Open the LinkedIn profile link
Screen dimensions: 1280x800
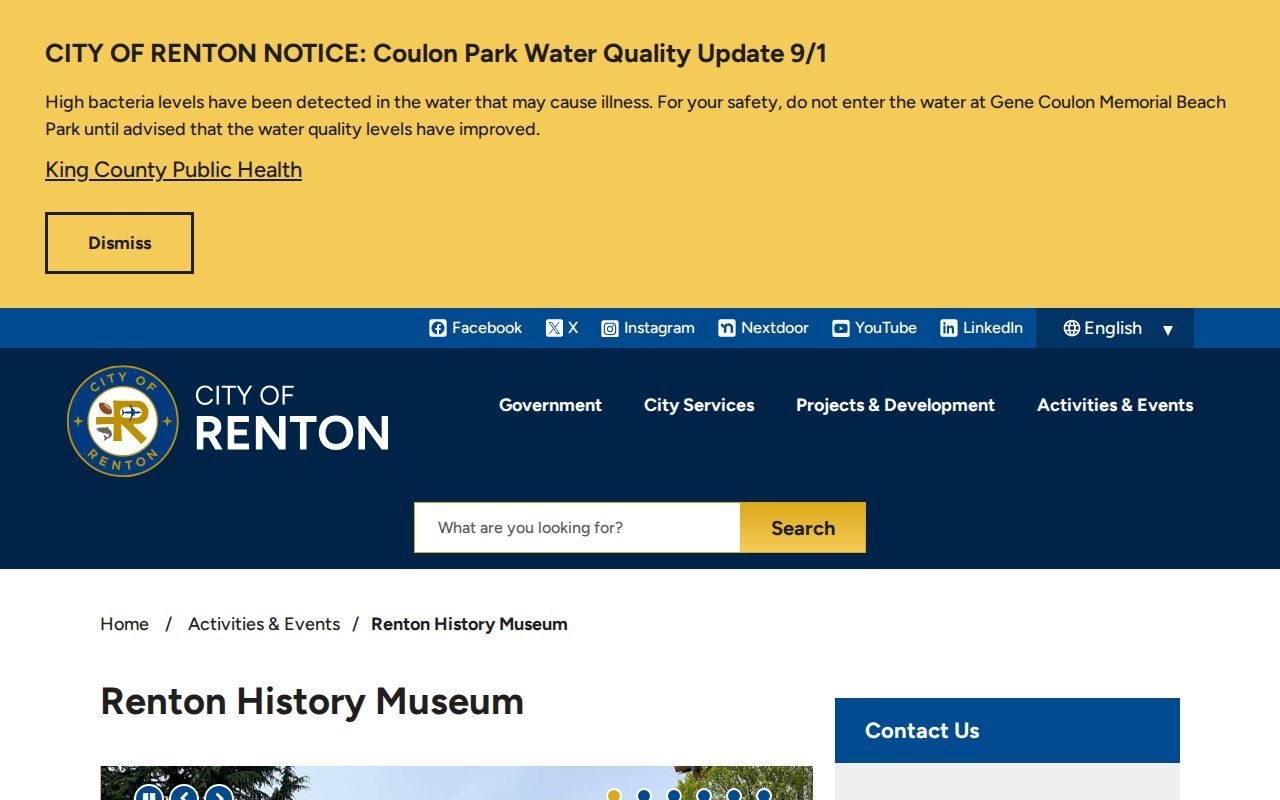click(982, 328)
